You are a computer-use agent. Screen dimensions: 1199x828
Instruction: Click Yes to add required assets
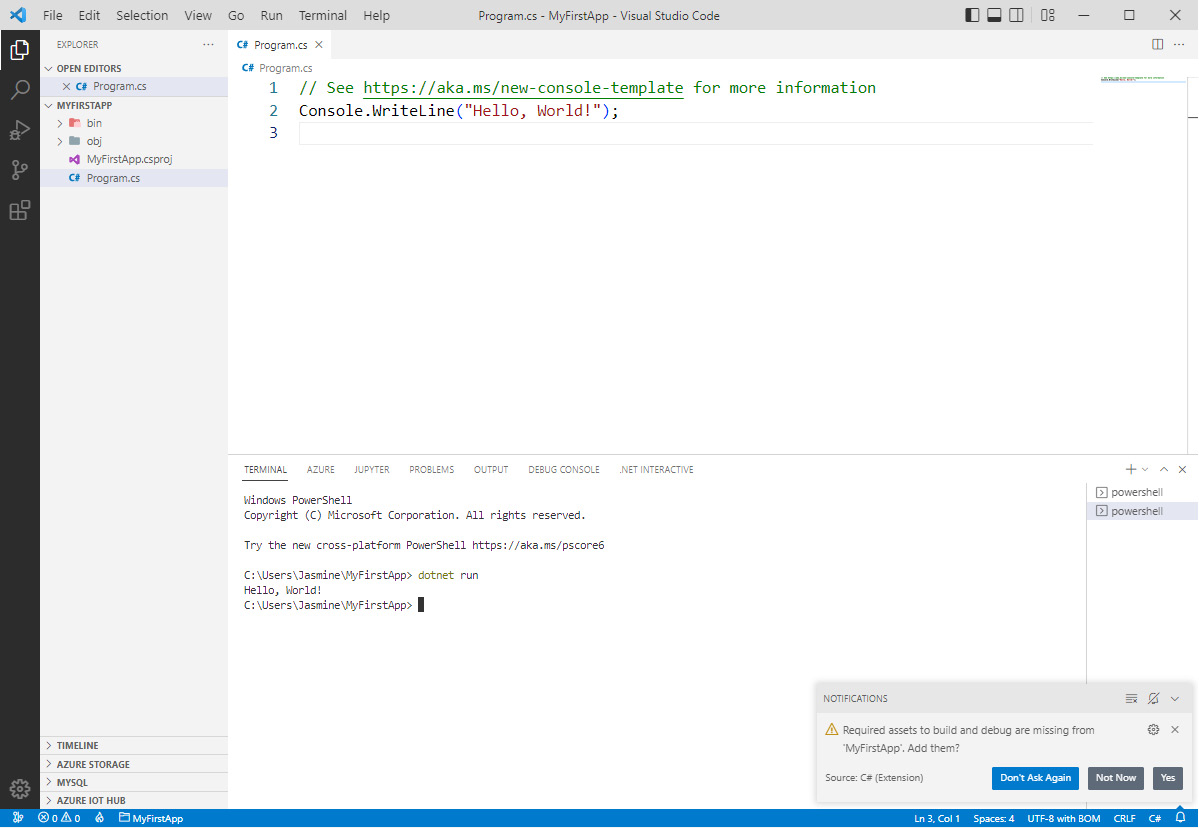tap(1168, 778)
